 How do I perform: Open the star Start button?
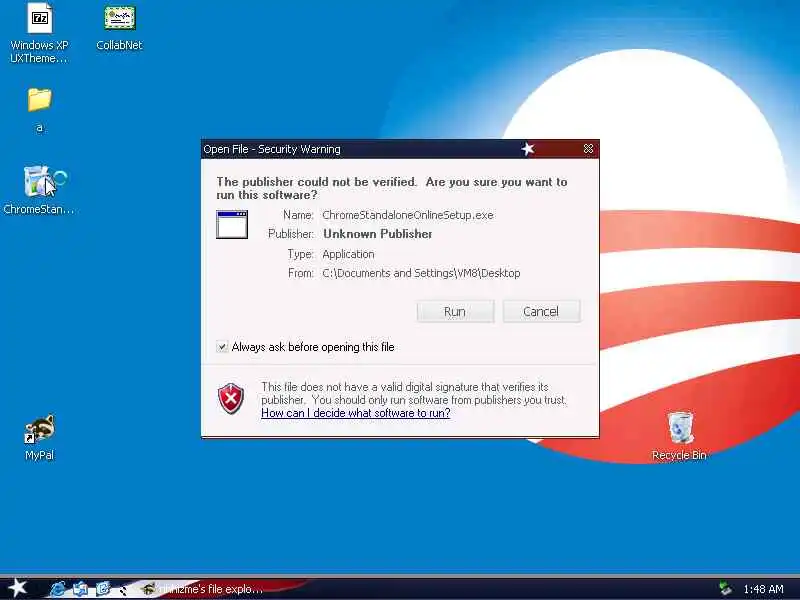(x=17, y=588)
